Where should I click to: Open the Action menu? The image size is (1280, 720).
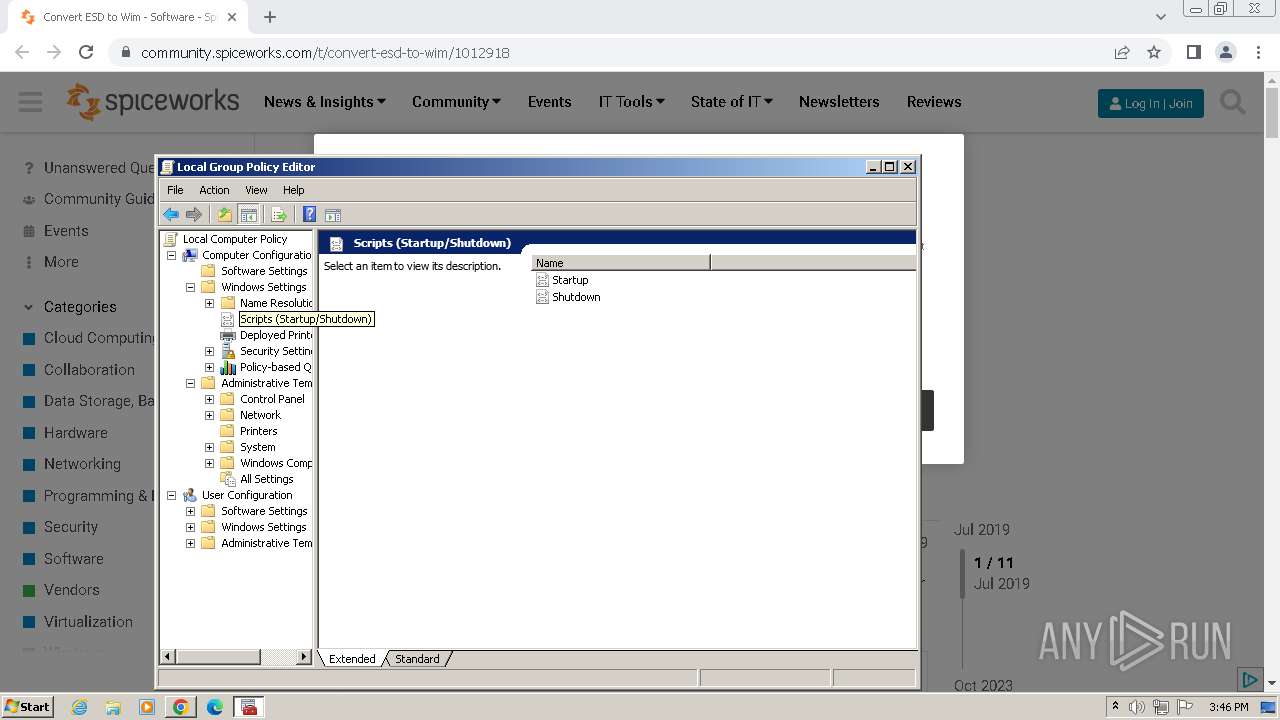click(214, 190)
